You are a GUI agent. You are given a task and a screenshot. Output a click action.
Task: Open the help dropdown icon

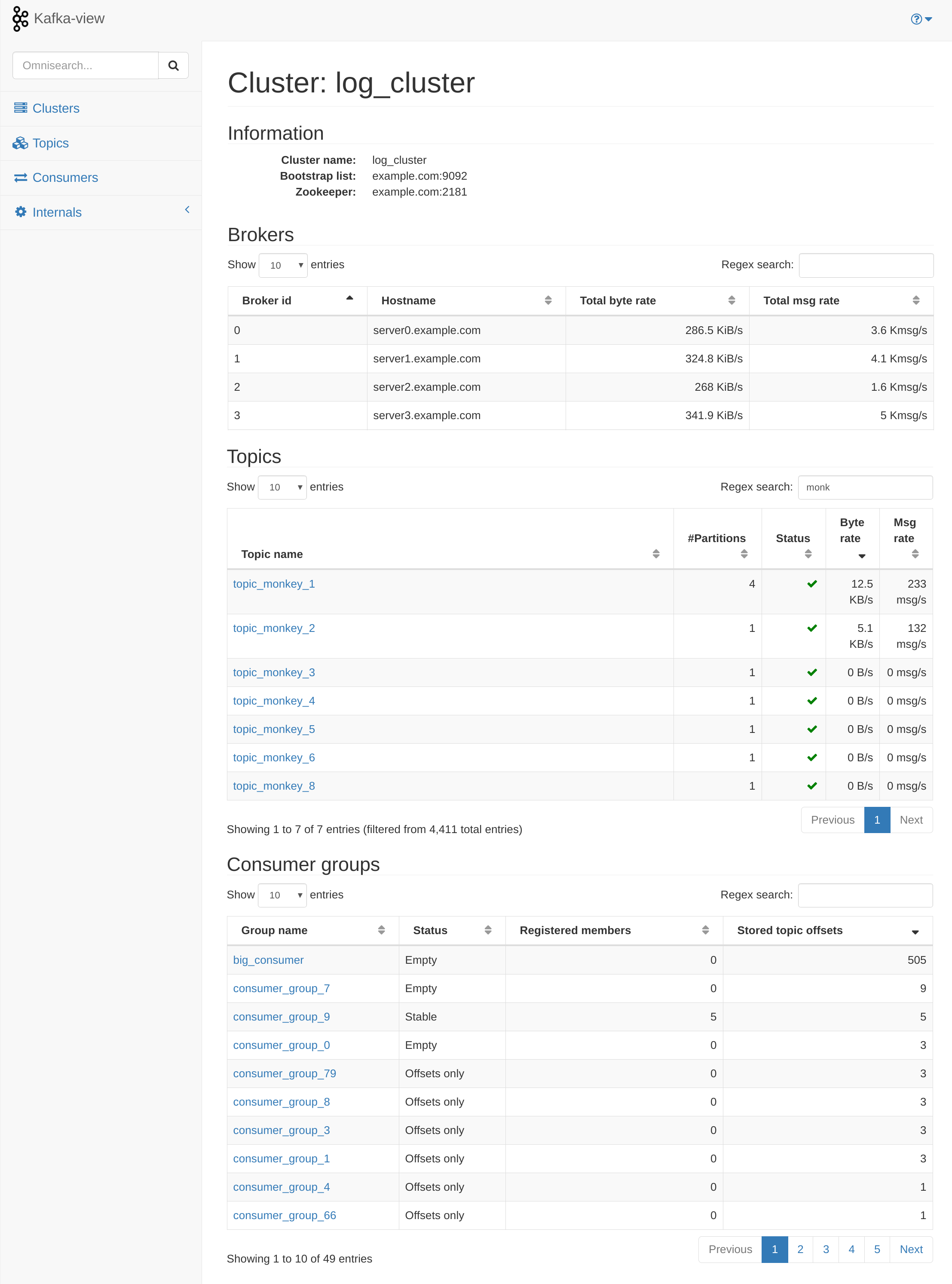pos(920,19)
